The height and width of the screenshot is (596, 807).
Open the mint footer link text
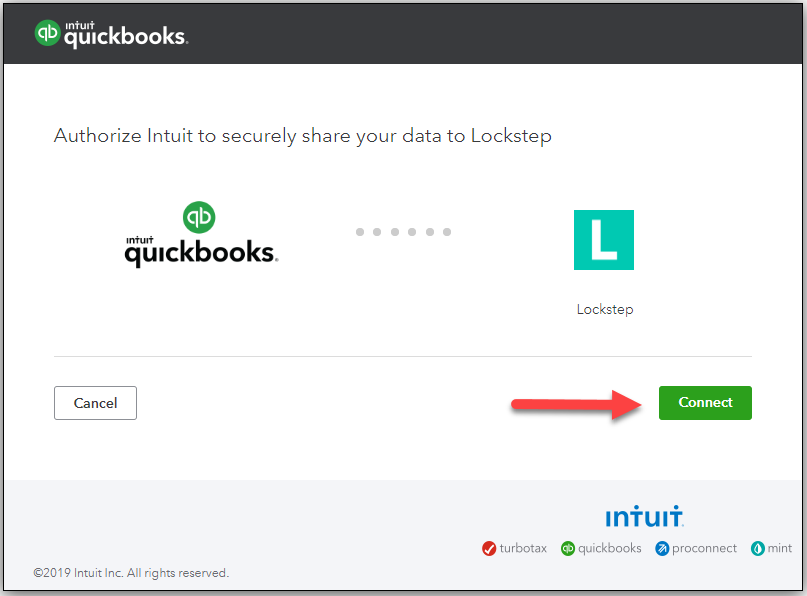[780, 548]
